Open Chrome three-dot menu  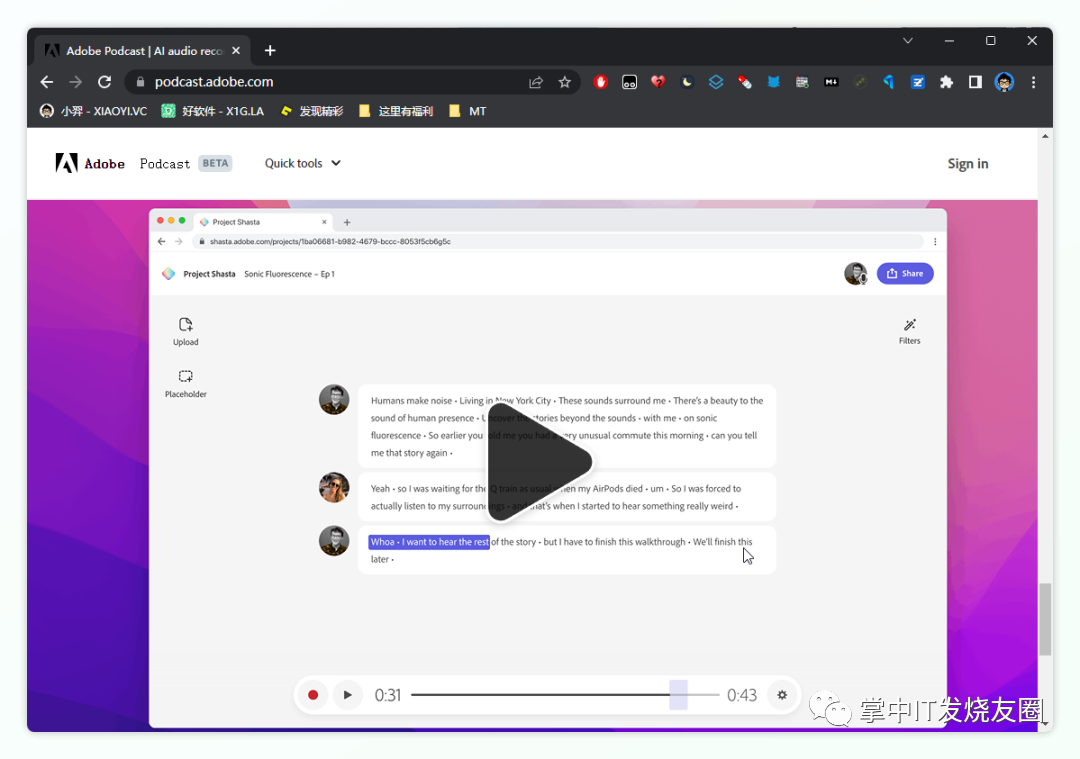pos(1033,82)
